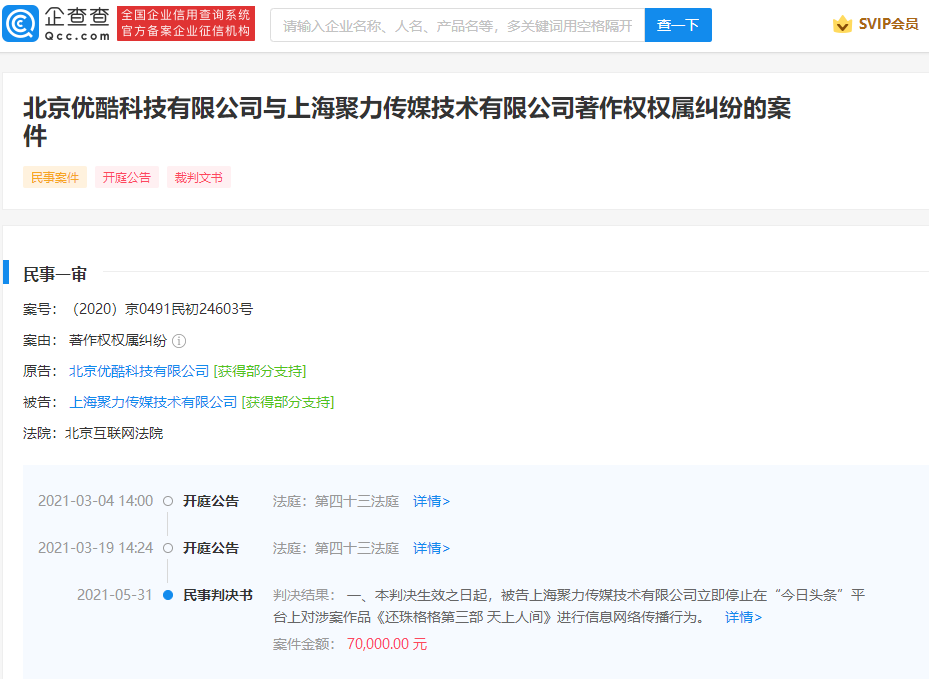The height and width of the screenshot is (679, 929).
Task: Select the 裁判文书 tag
Action: (x=198, y=177)
